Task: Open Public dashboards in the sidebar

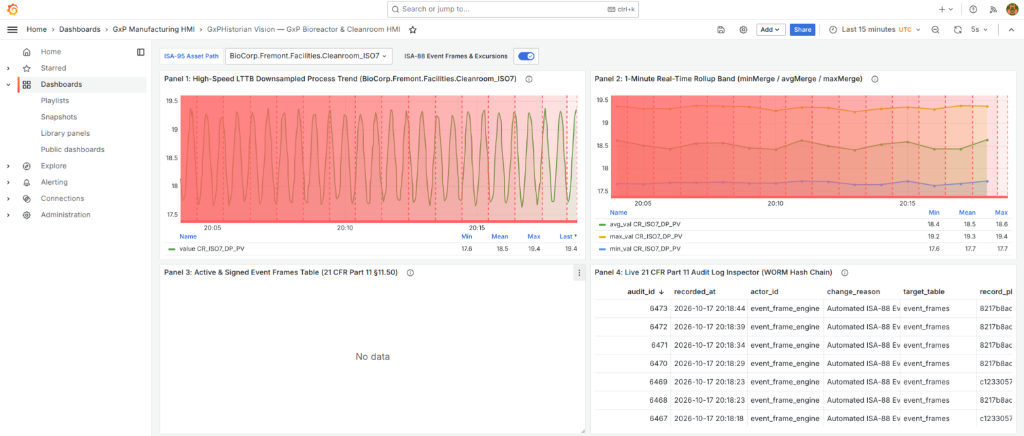Action: [72, 149]
